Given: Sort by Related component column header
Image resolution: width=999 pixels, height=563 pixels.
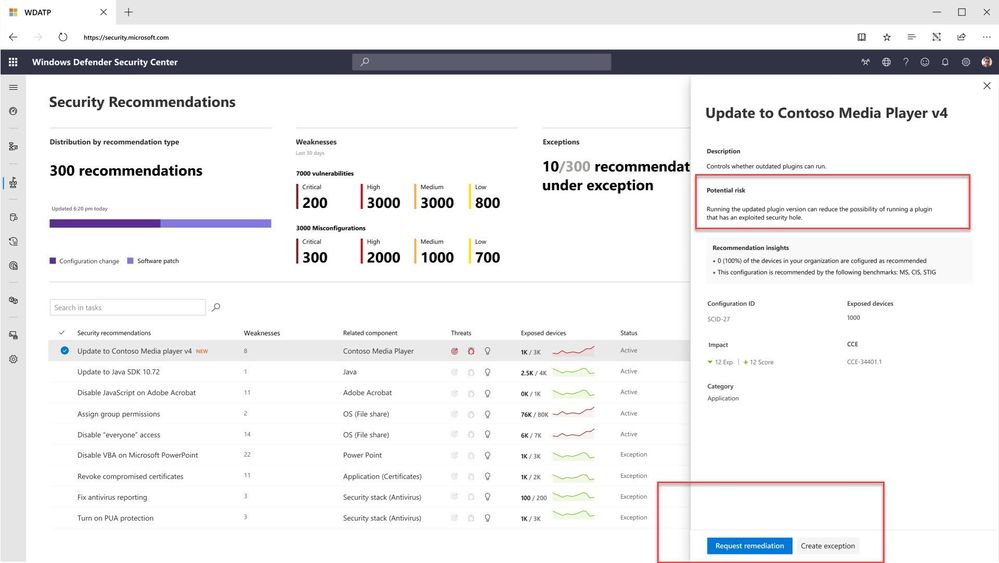Looking at the screenshot, I should point(370,333).
